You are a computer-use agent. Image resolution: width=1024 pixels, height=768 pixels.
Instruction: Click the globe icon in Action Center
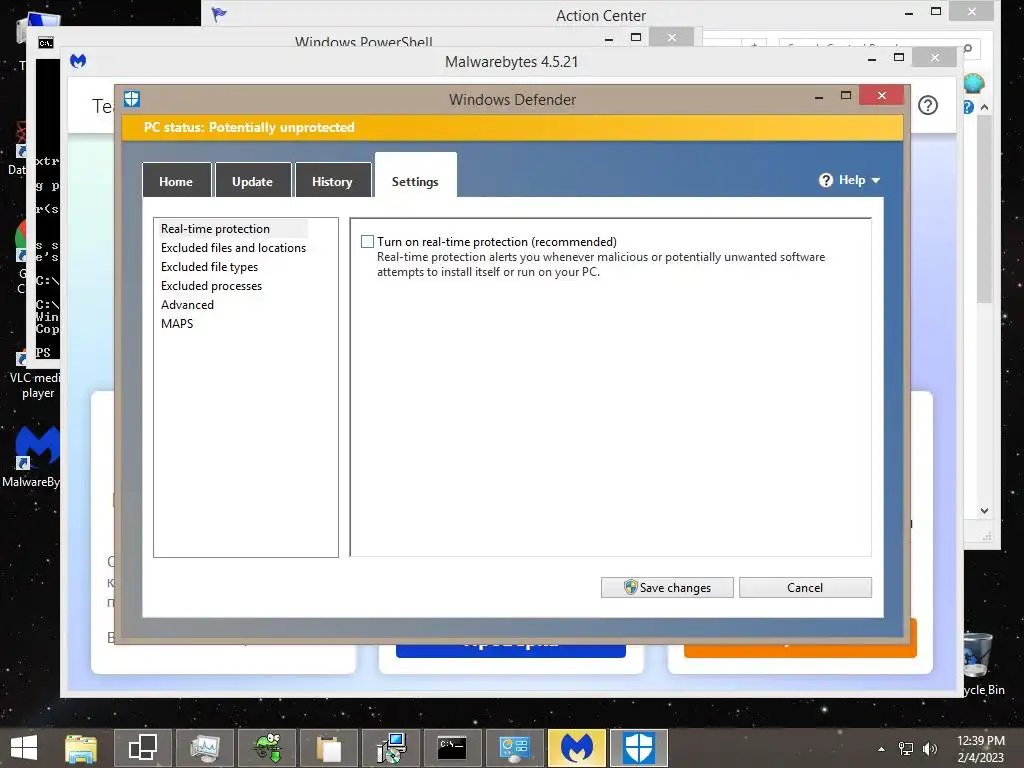tap(973, 83)
